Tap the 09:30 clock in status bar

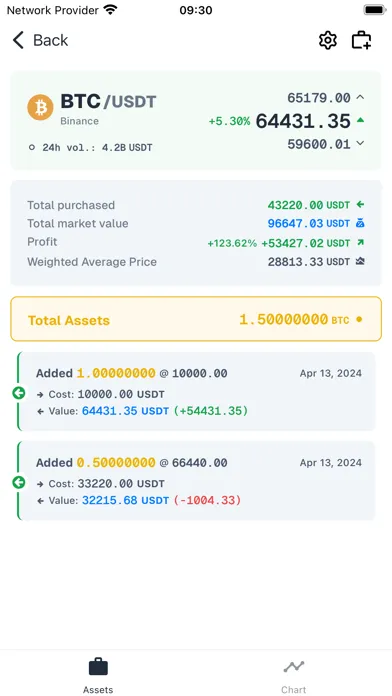point(196,10)
